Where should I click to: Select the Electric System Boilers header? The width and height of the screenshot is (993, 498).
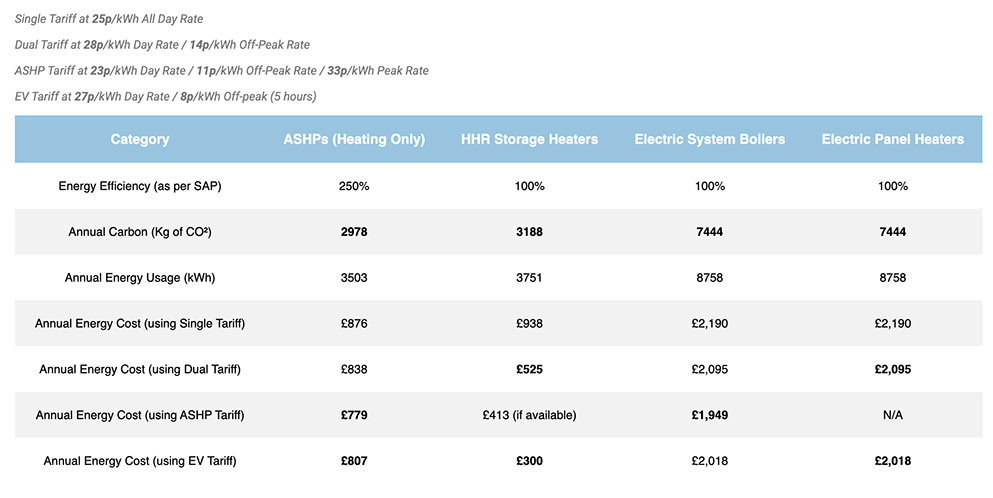coord(711,139)
